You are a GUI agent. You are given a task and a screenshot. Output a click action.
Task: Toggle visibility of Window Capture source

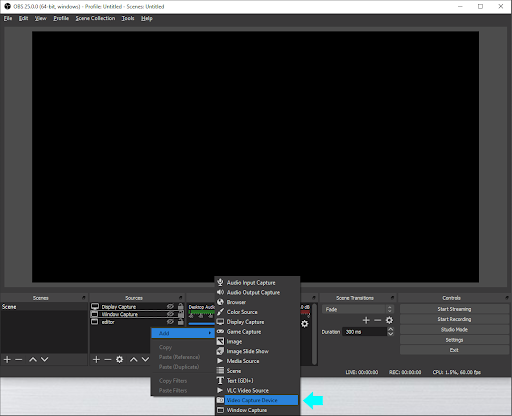coord(170,314)
